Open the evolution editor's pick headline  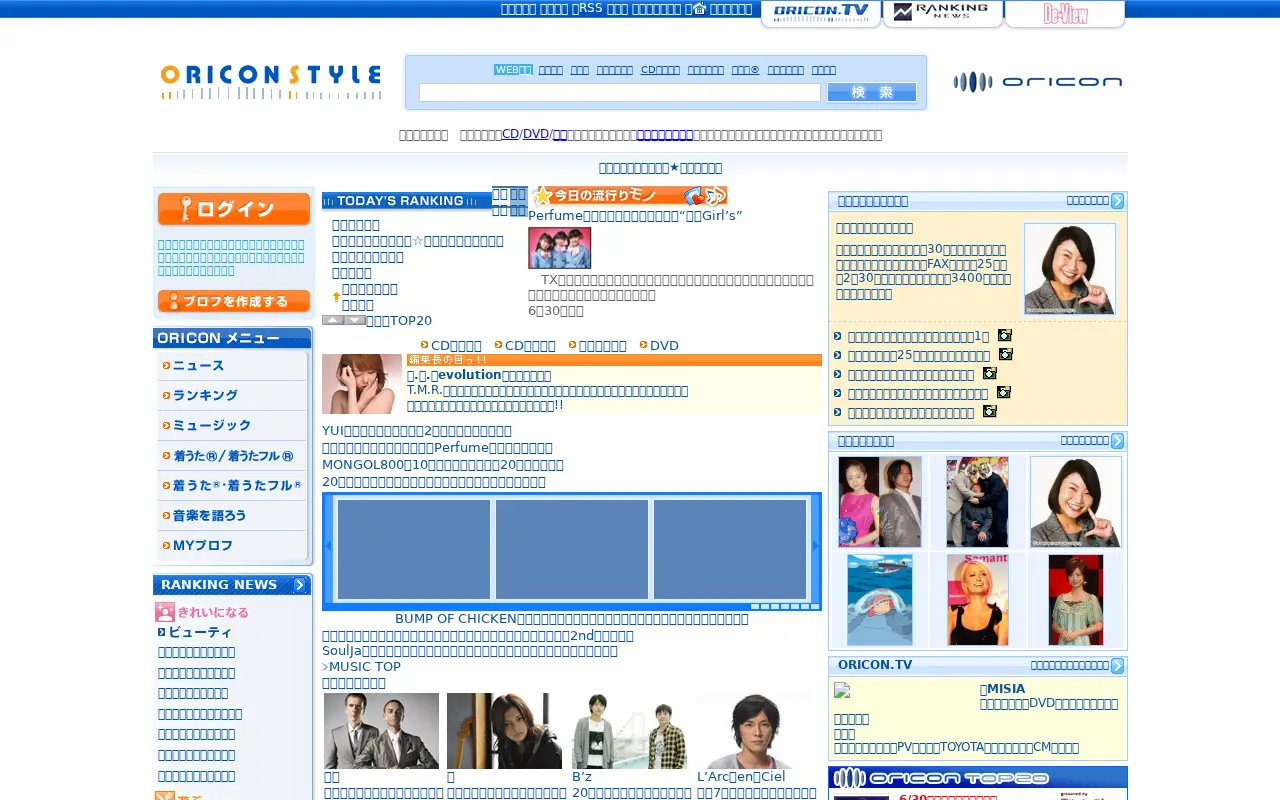point(479,375)
